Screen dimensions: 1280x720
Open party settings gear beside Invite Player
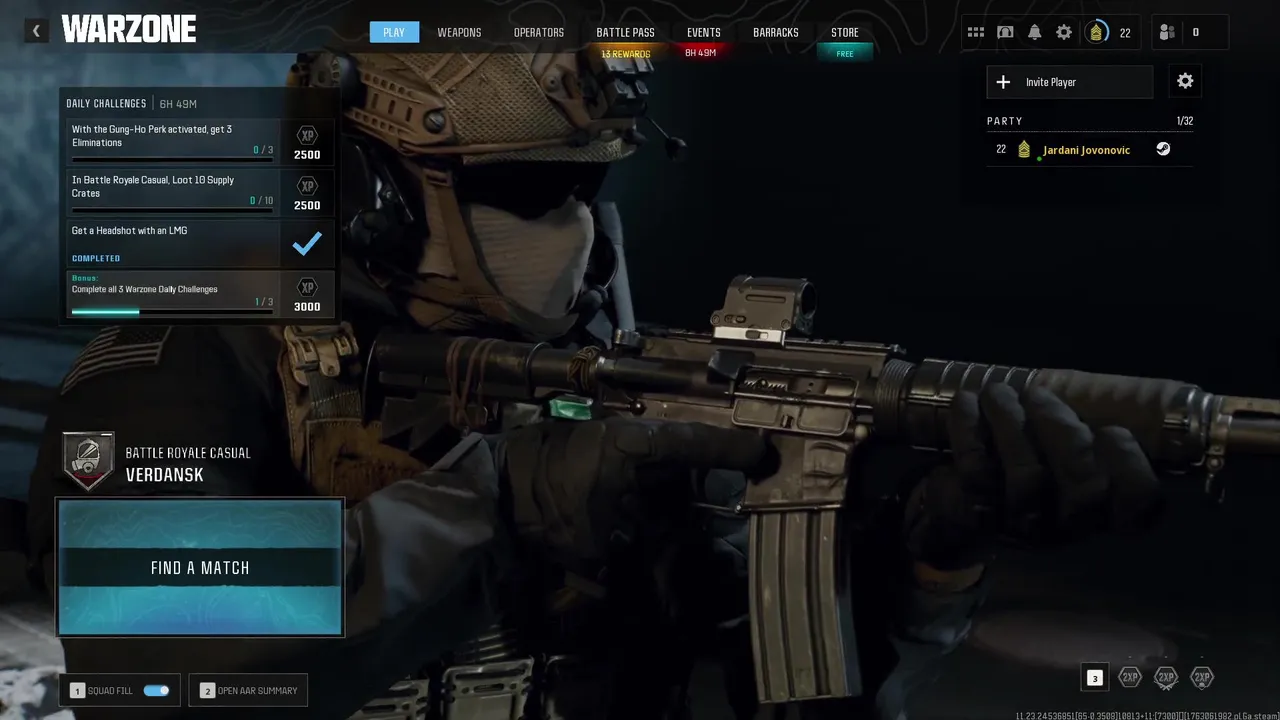1185,82
